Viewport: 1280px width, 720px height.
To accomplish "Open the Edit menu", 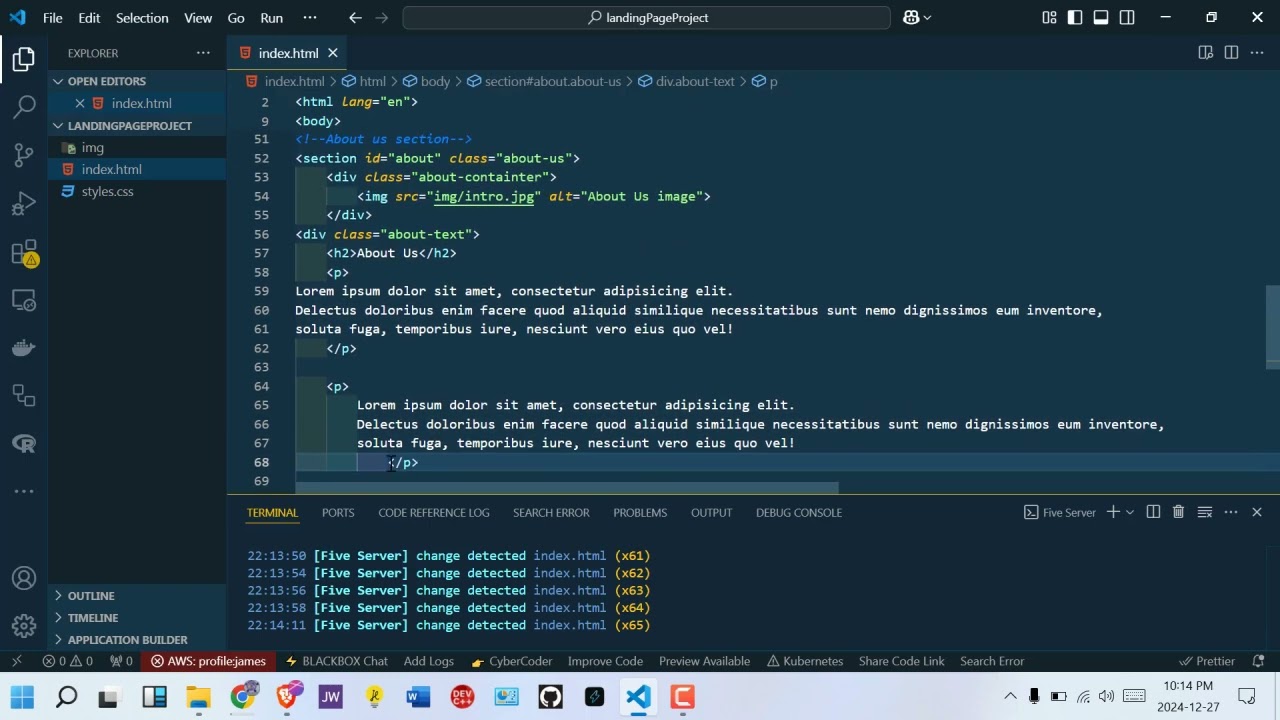I will click(x=89, y=18).
